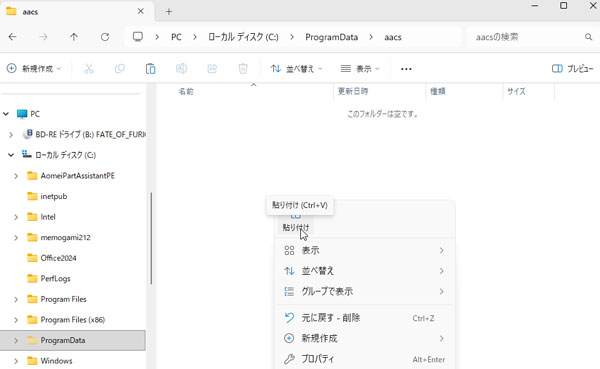Click PC breadcrumb in address bar
The image size is (600, 369).
coord(176,37)
